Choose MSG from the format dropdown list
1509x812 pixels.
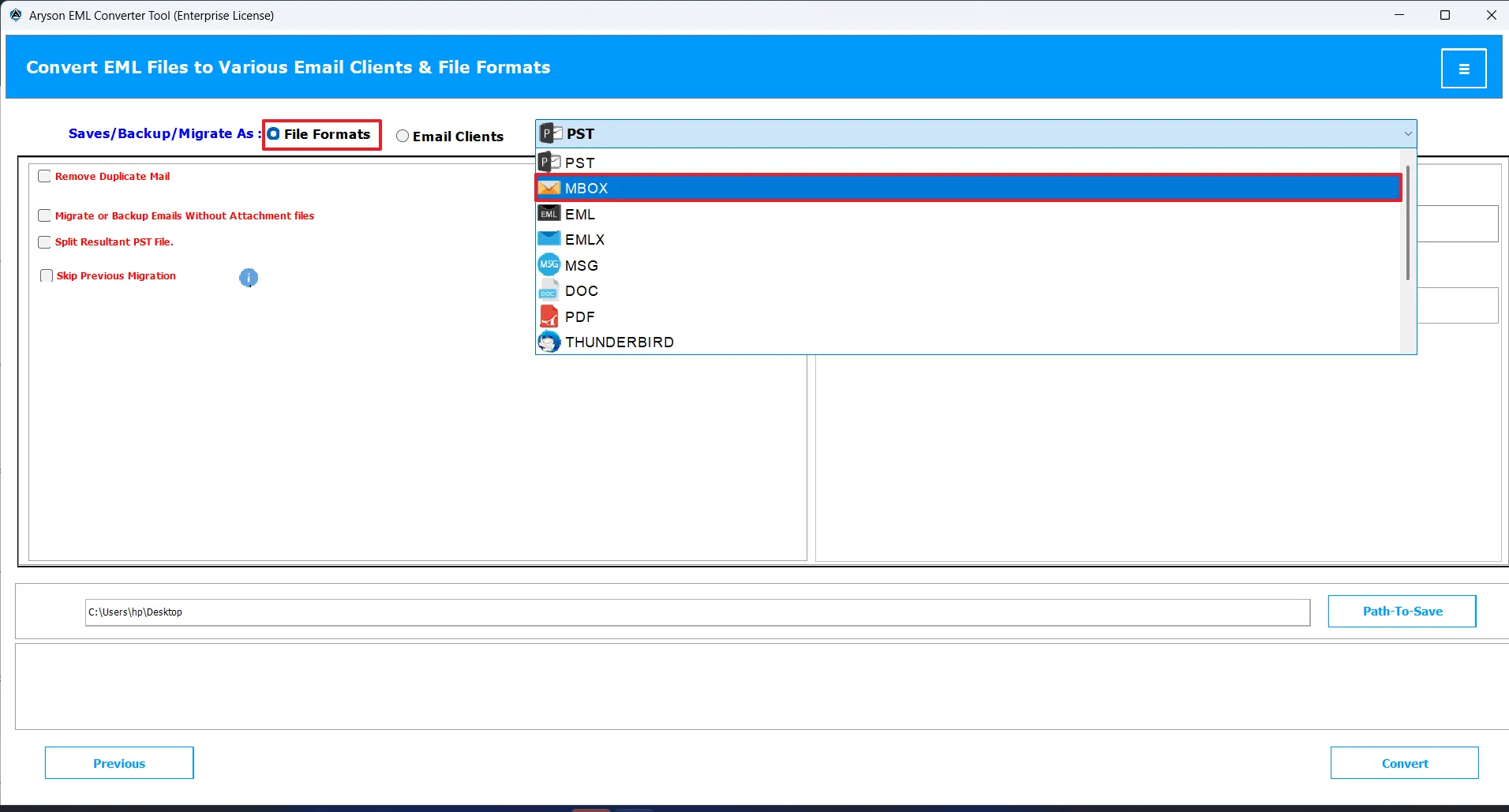pyautogui.click(x=968, y=265)
